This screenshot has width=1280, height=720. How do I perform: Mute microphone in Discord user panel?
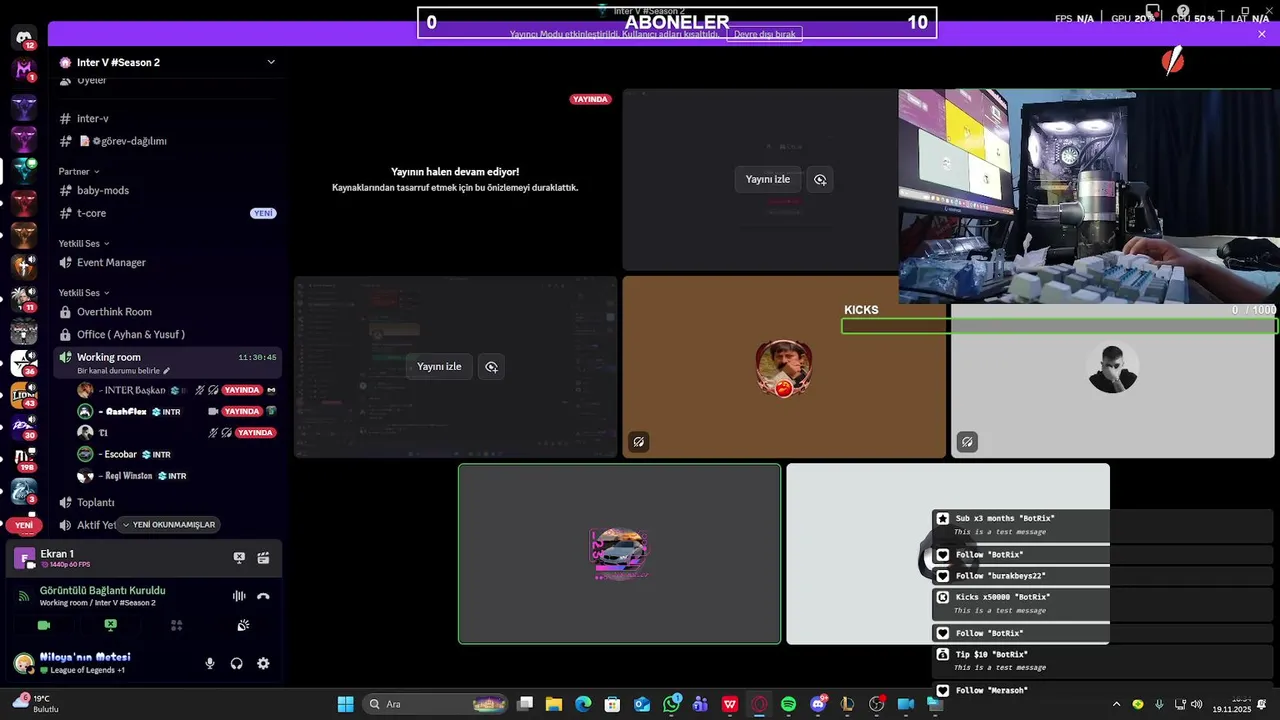pyautogui.click(x=210, y=663)
